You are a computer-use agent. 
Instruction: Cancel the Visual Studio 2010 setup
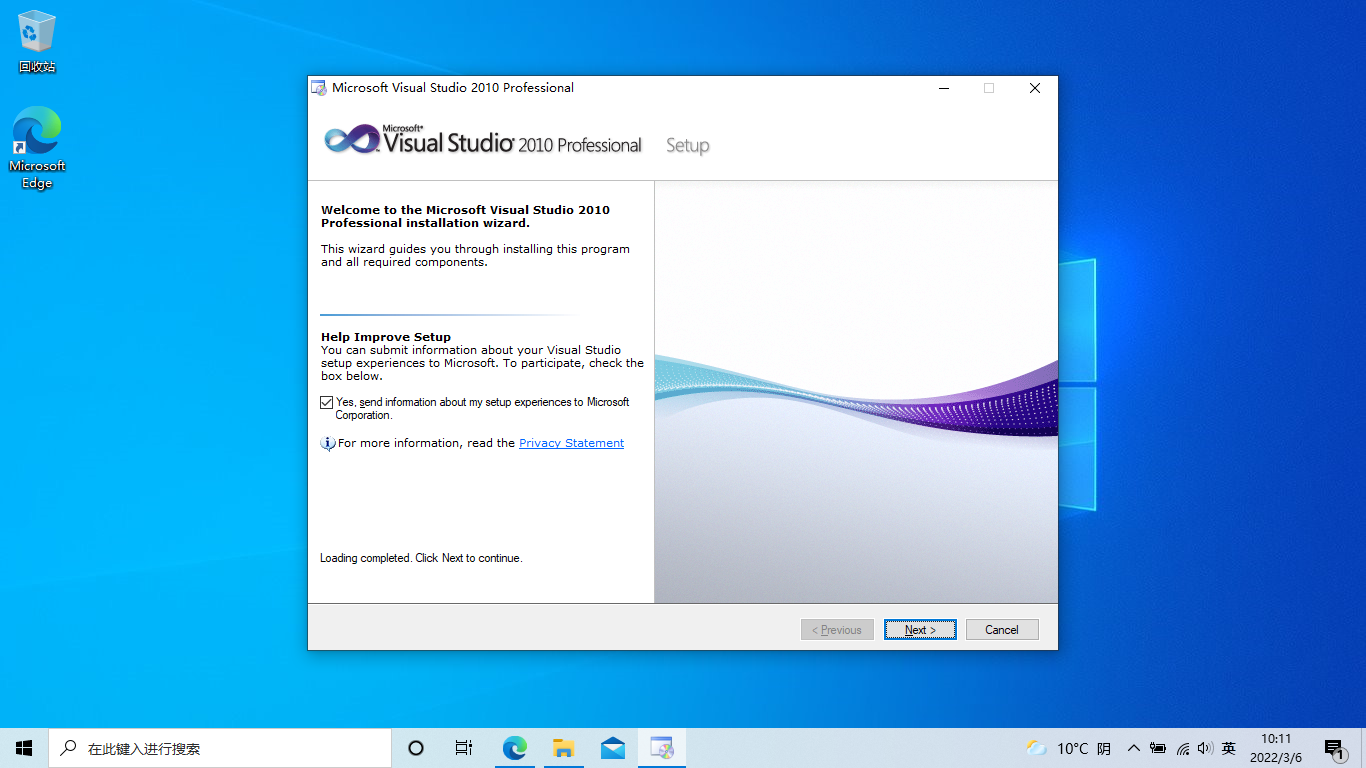pos(1002,629)
